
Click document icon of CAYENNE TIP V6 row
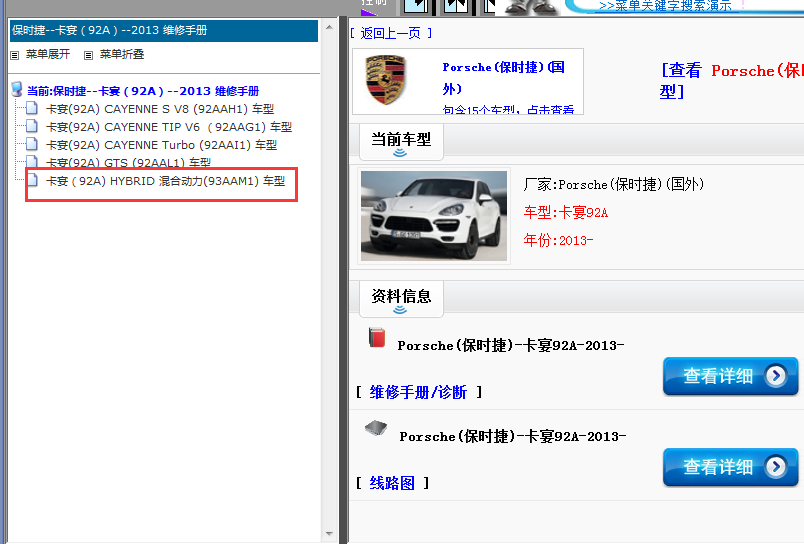point(32,126)
